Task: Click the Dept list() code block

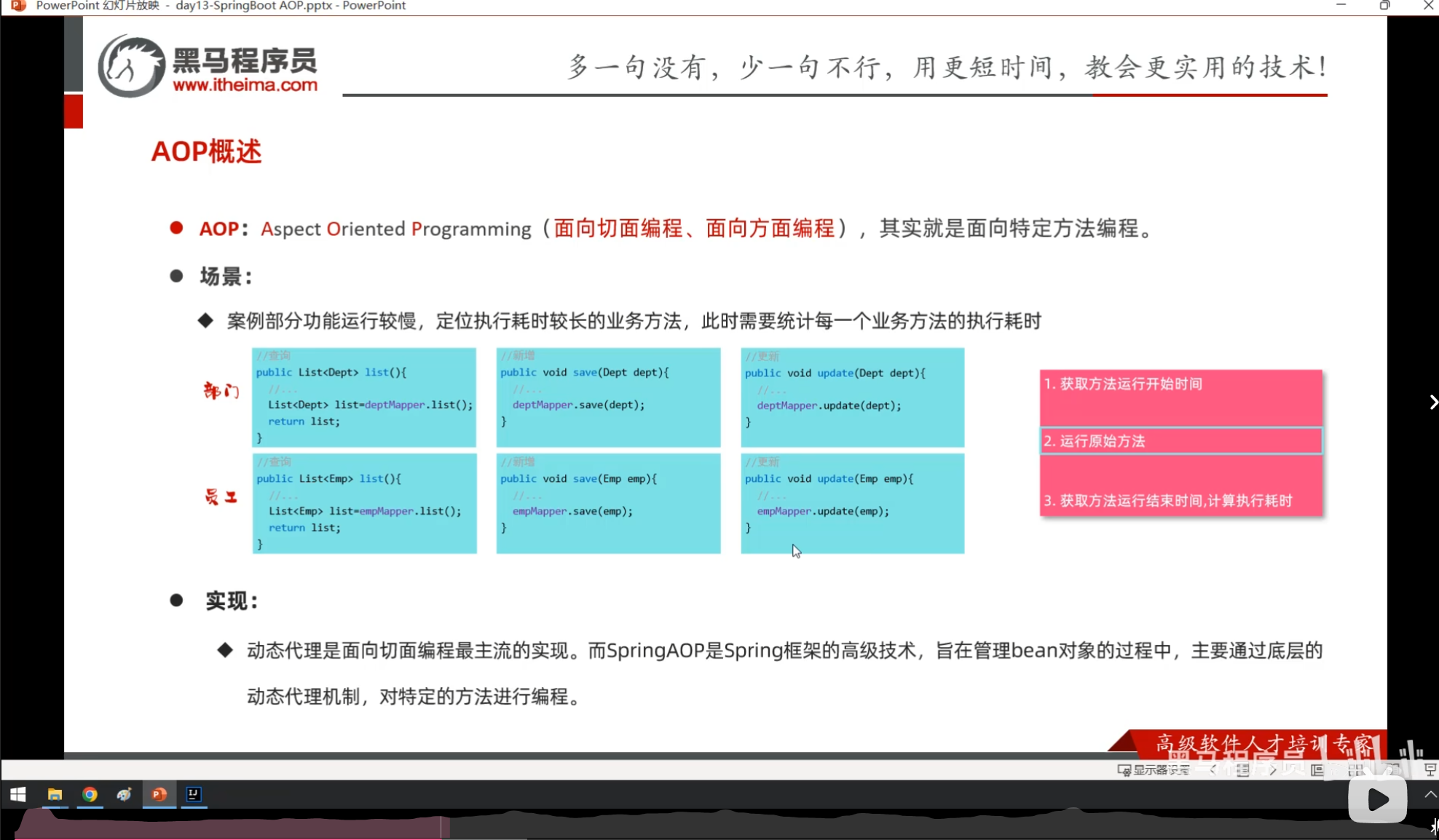Action: coord(364,397)
